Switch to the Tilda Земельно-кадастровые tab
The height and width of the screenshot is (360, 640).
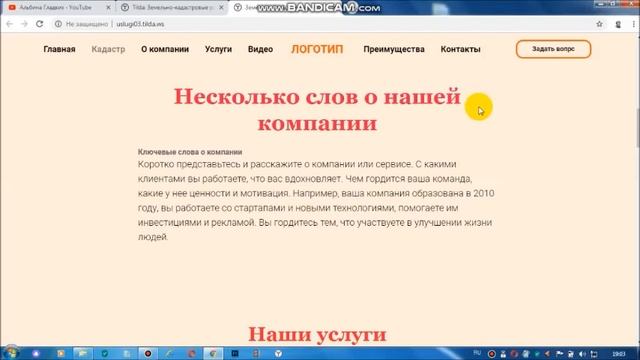[171, 7]
